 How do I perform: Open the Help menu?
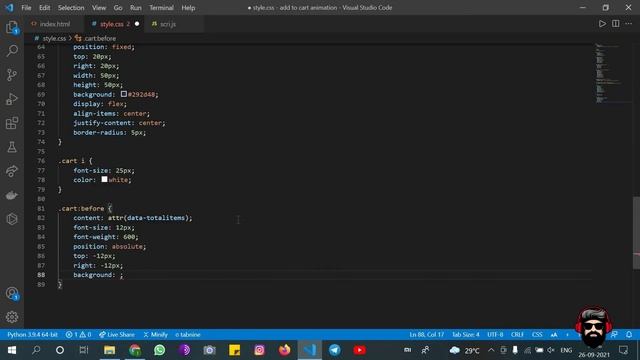click(x=188, y=8)
